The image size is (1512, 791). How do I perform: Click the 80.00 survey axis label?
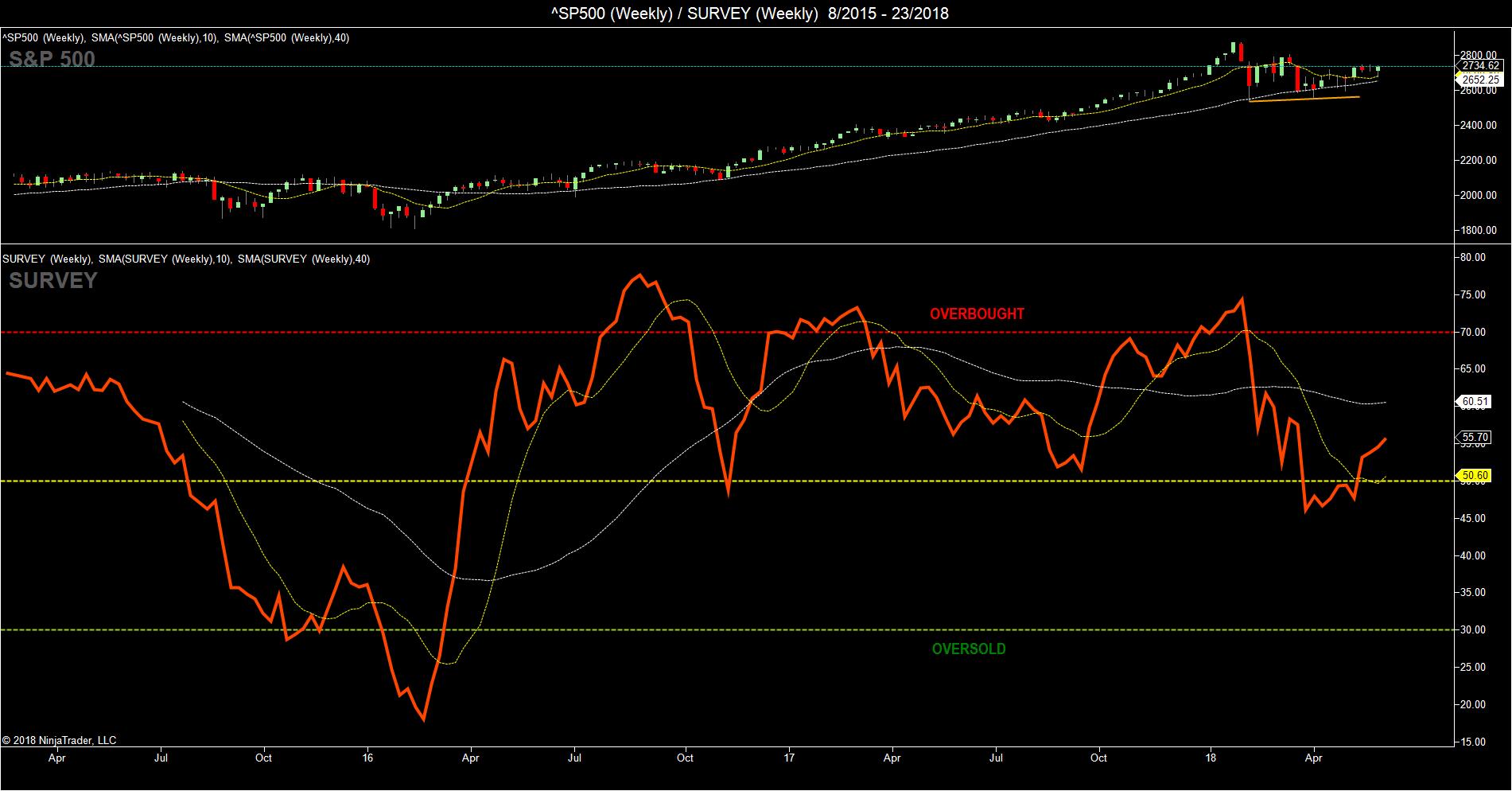1473,257
